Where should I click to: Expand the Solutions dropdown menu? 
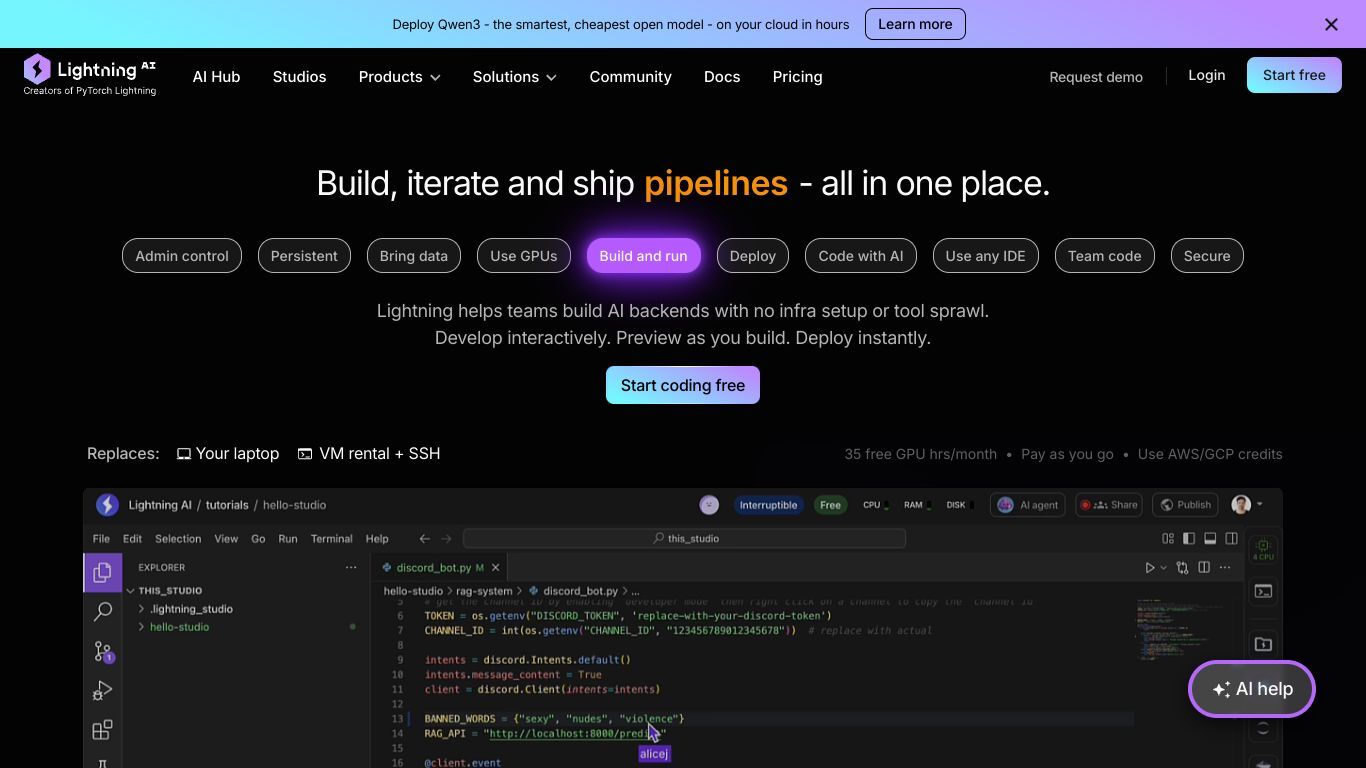[514, 77]
